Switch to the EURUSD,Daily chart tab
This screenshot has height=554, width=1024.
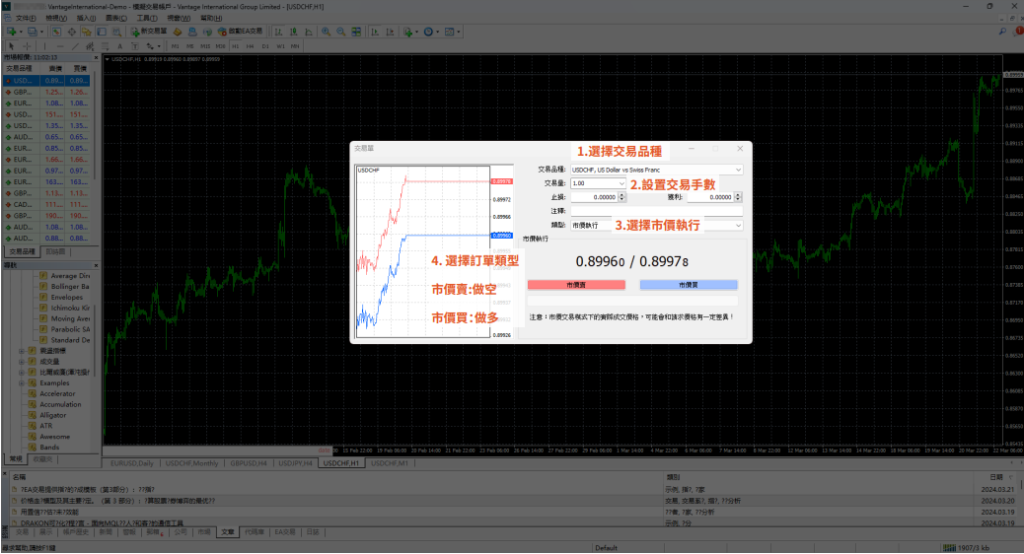(131, 464)
